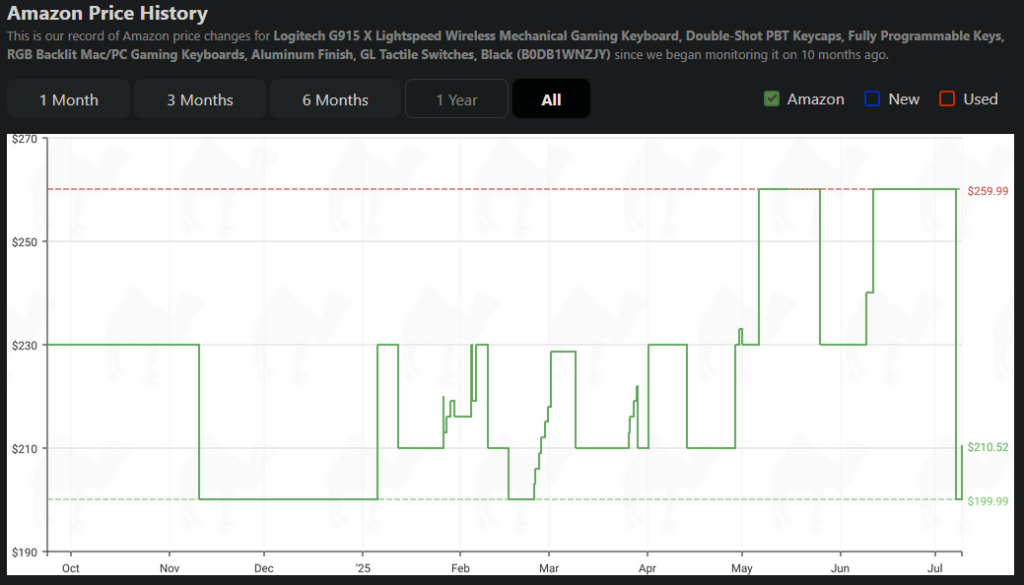Click the $259.99 highest price label

pyautogui.click(x=987, y=191)
